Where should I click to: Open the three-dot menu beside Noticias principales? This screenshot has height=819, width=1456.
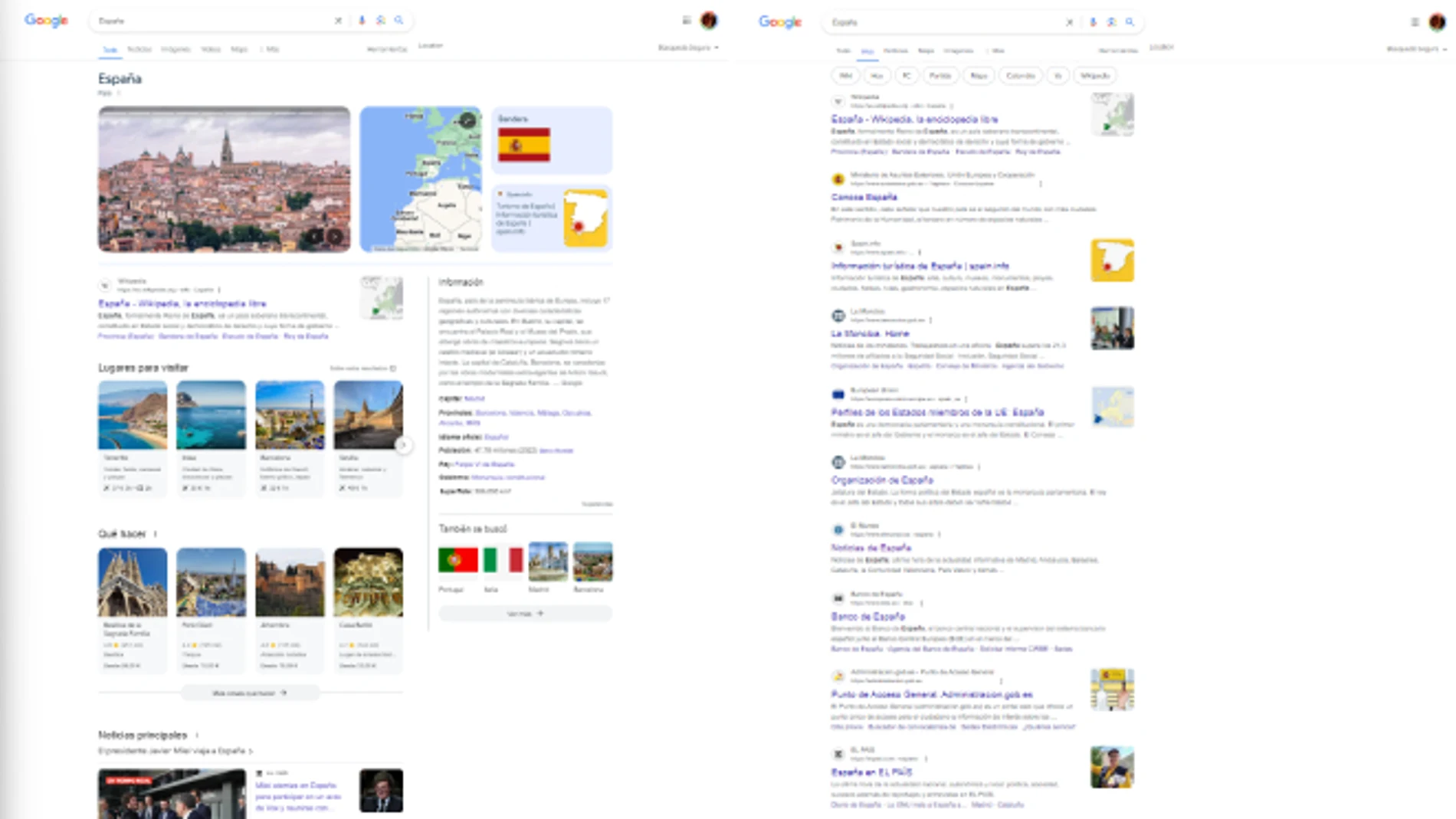[197, 735]
